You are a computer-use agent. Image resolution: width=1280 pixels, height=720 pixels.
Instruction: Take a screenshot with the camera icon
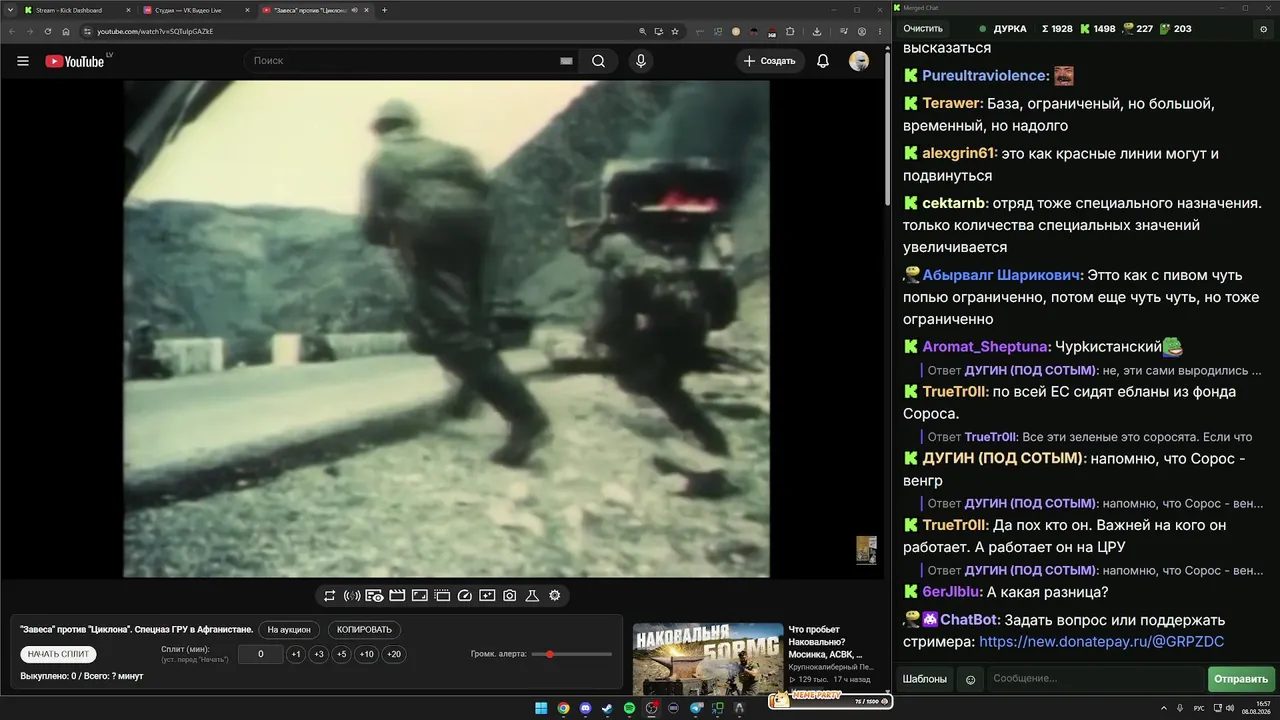coord(510,595)
